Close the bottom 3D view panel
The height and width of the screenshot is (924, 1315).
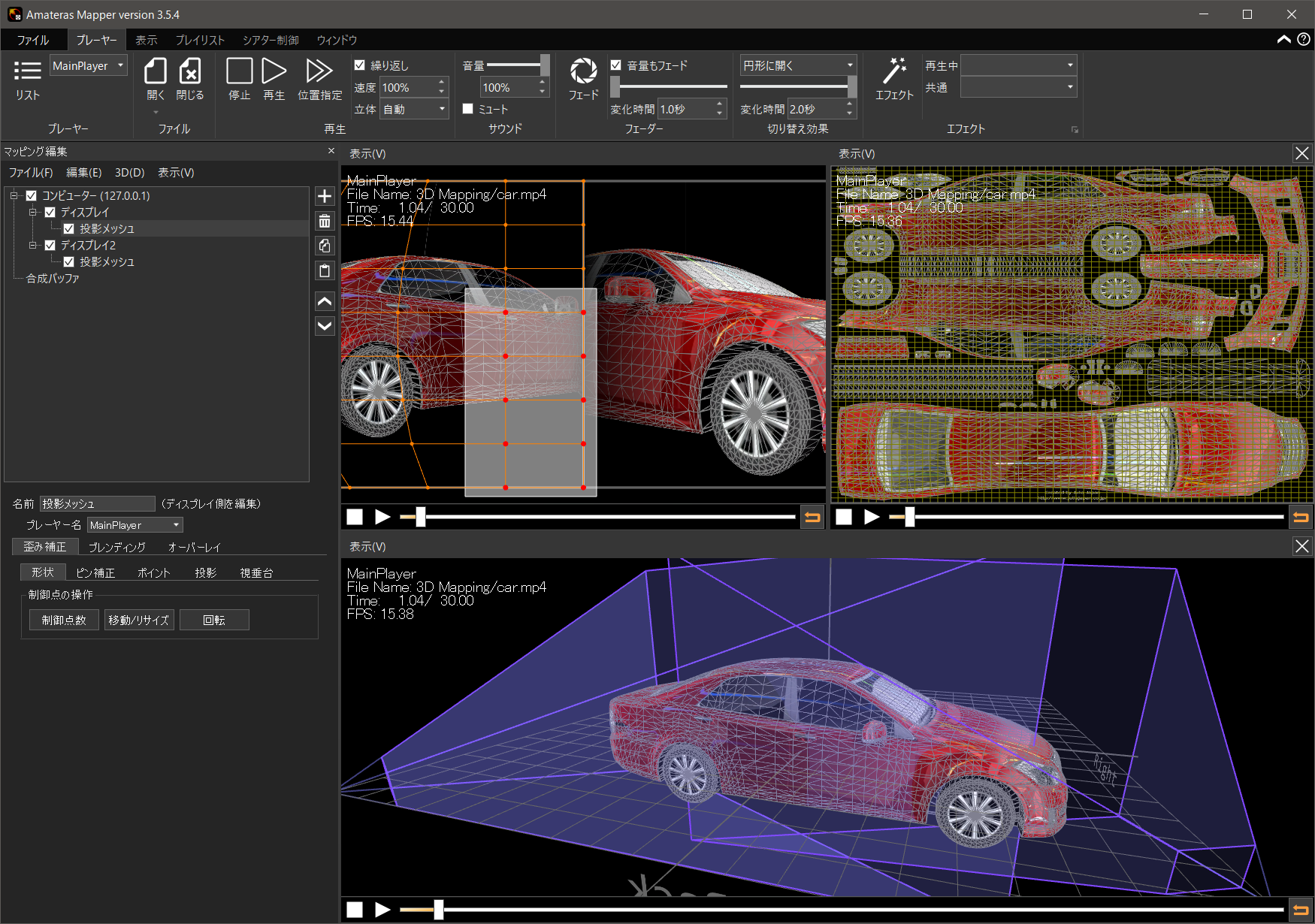(1302, 546)
